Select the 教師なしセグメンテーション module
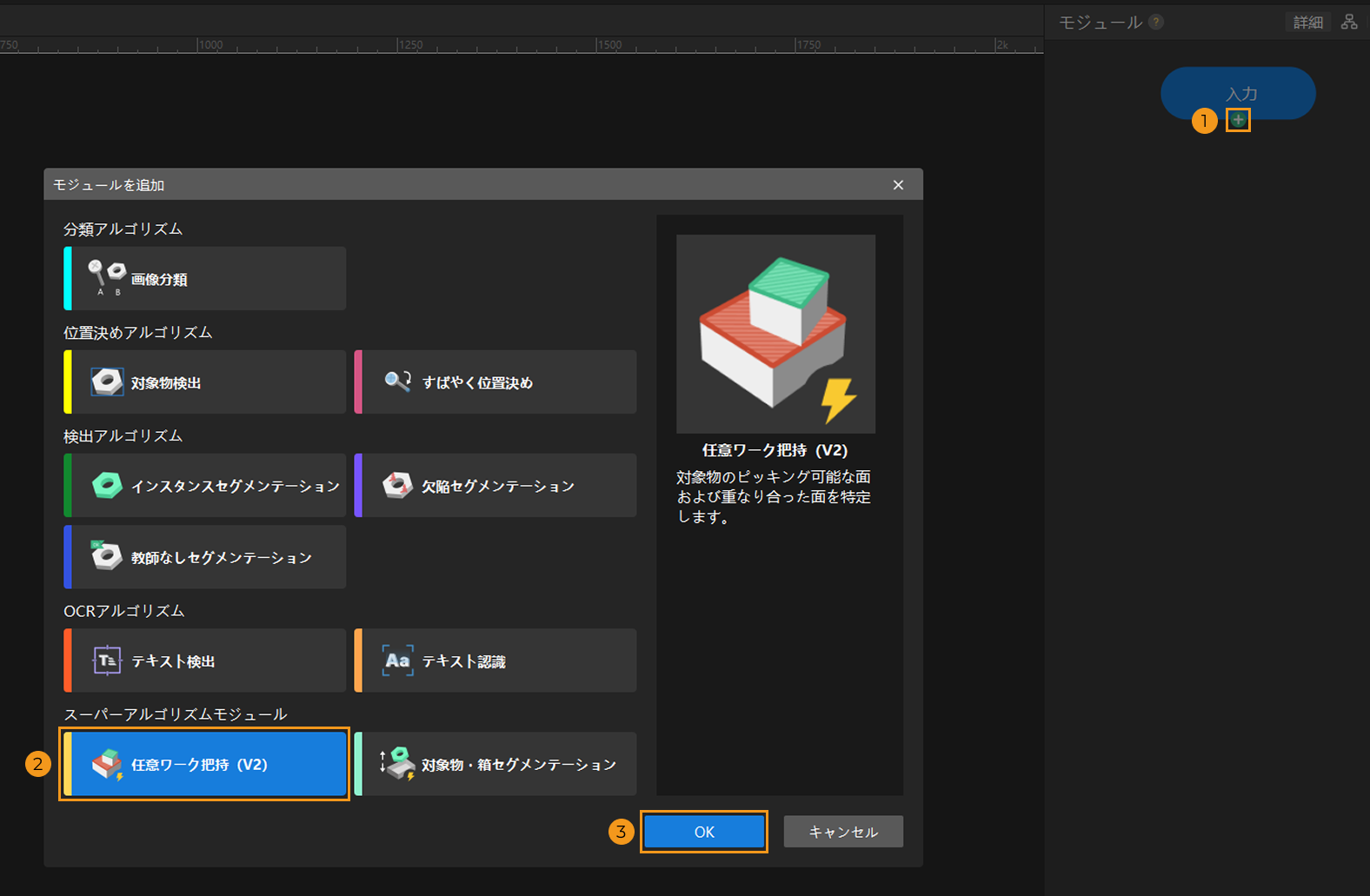 point(205,556)
